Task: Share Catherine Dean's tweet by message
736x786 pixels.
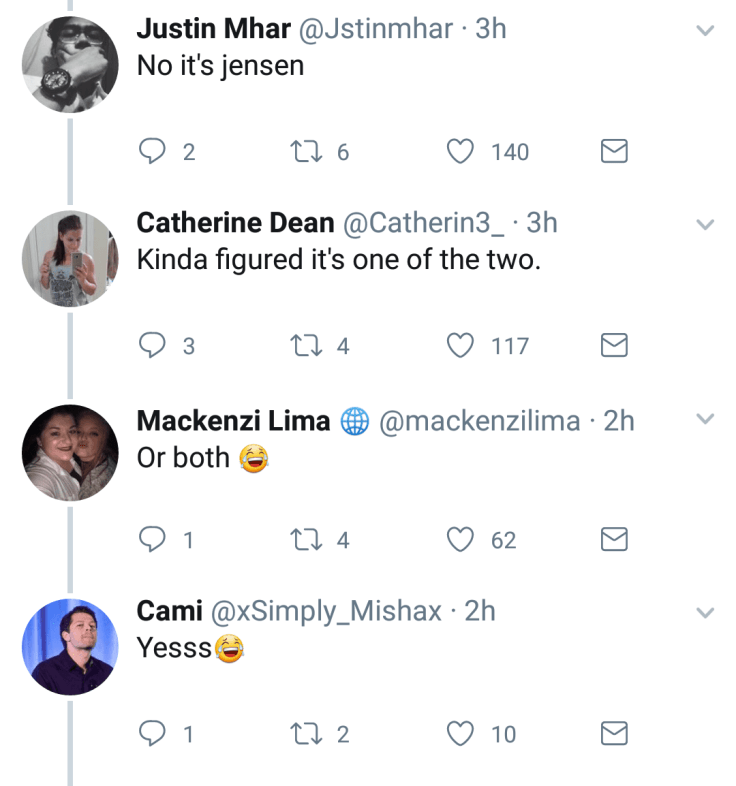Action: [613, 346]
